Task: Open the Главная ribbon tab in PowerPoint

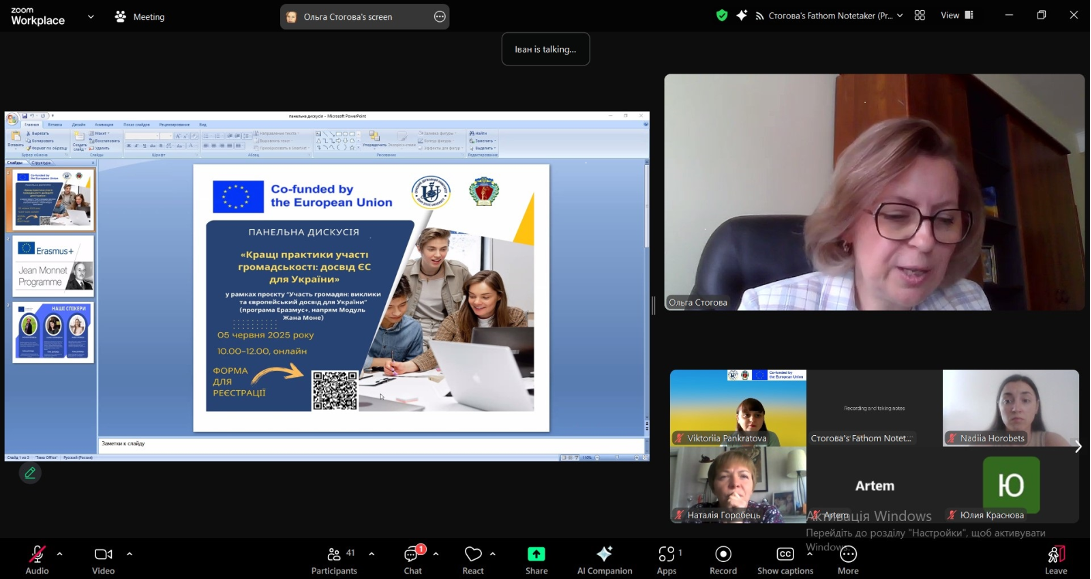Action: click(x=32, y=125)
